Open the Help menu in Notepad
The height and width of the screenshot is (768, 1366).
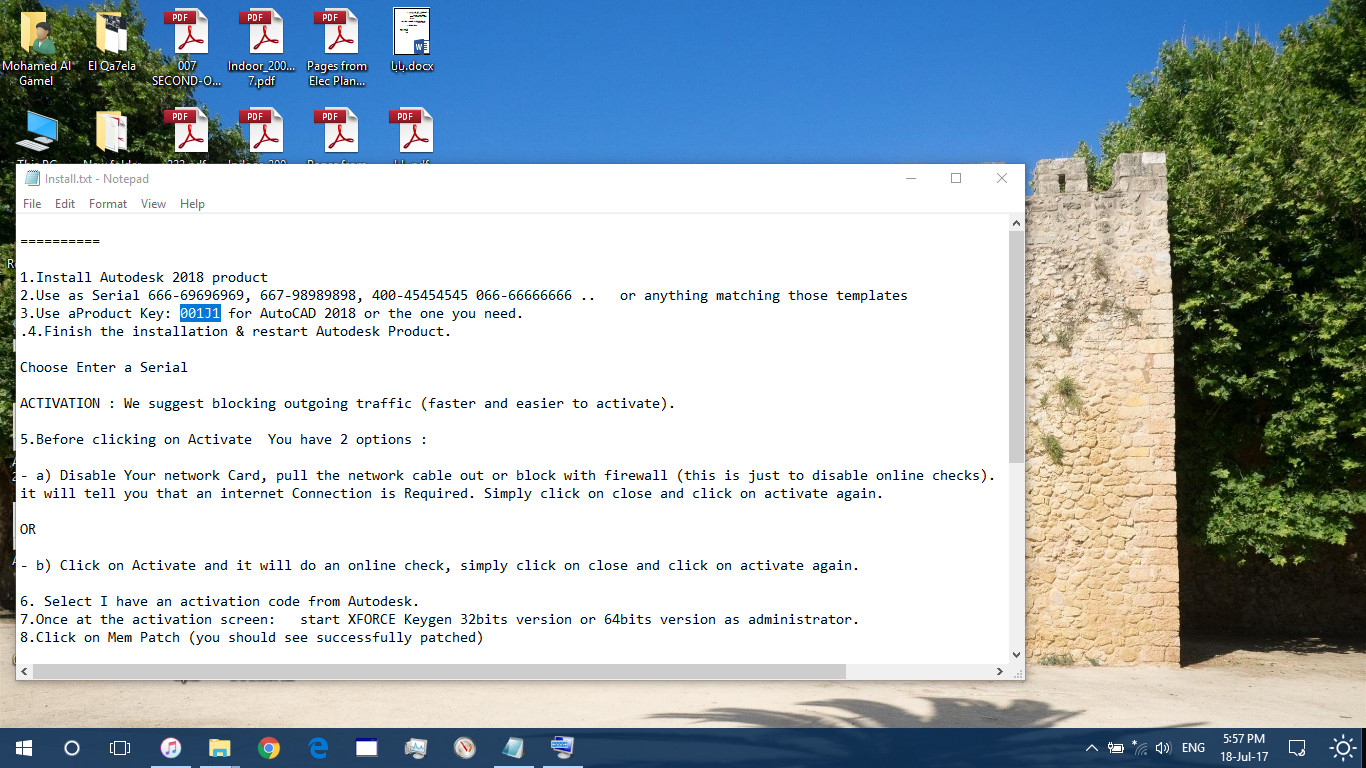point(192,204)
